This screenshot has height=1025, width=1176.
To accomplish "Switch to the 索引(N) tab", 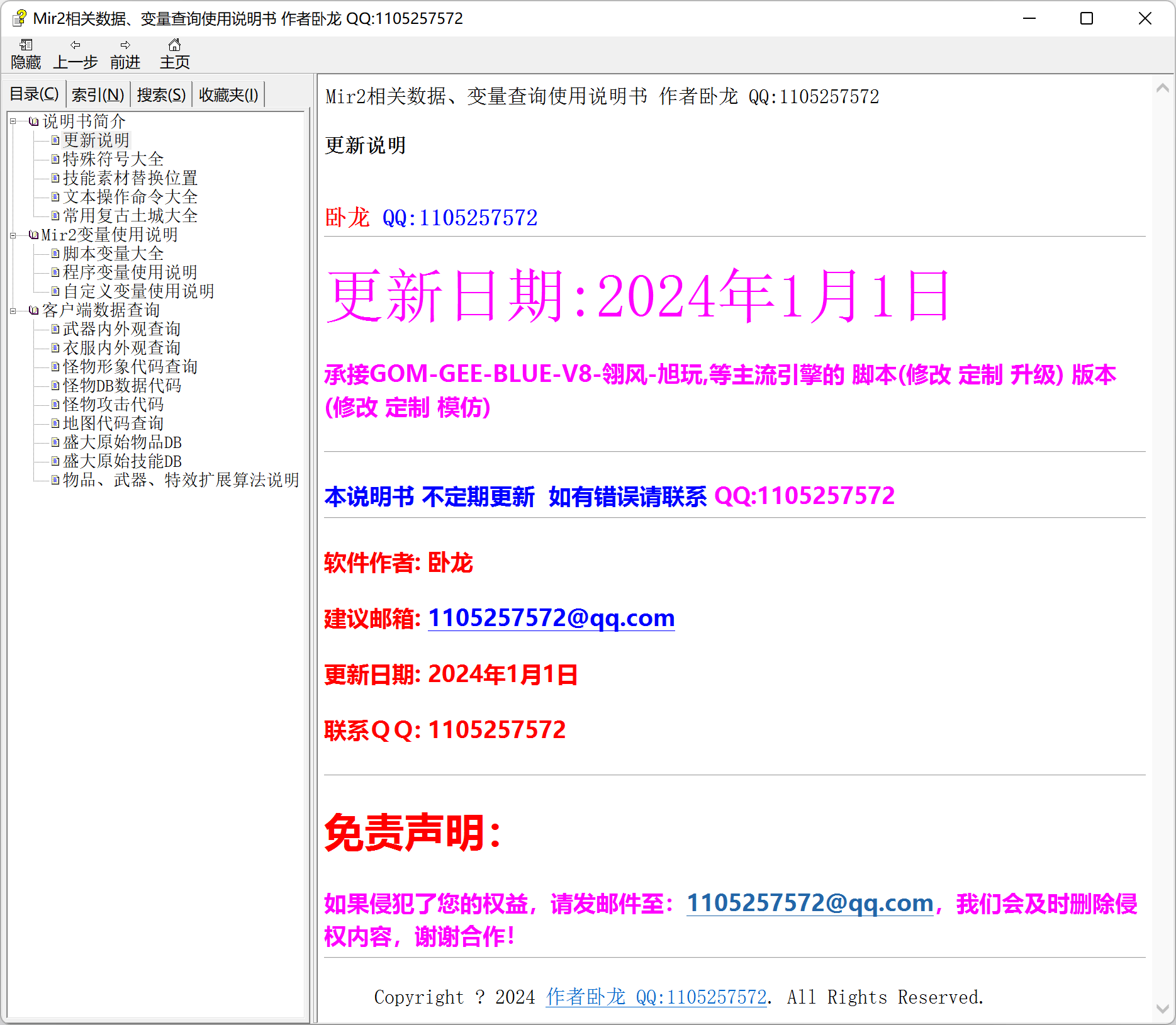I will [98, 95].
